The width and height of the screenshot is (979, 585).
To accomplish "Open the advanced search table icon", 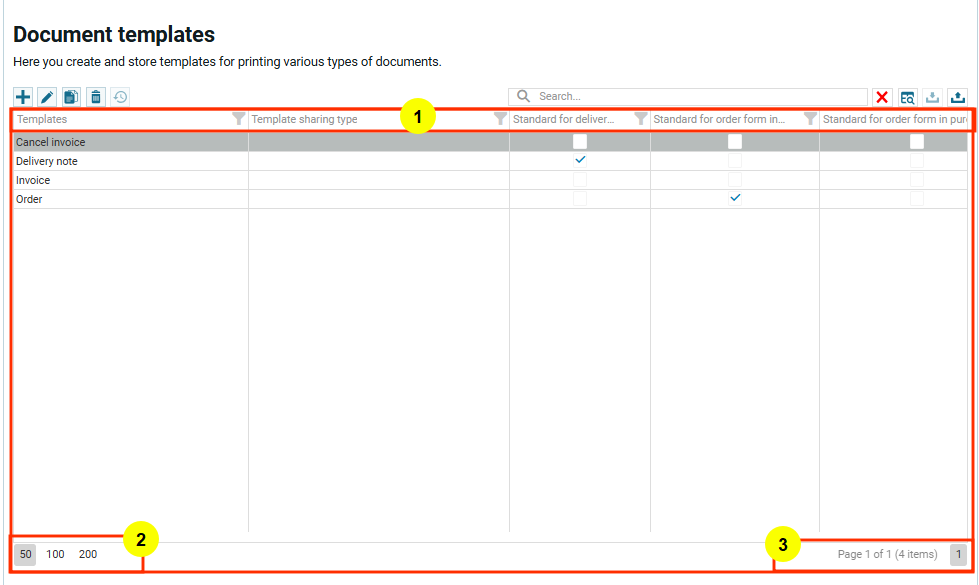I will coord(907,97).
